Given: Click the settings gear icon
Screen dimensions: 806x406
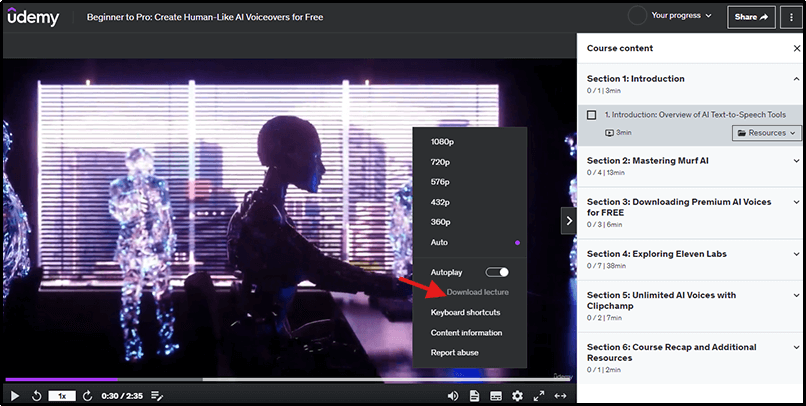Looking at the screenshot, I should [x=517, y=396].
